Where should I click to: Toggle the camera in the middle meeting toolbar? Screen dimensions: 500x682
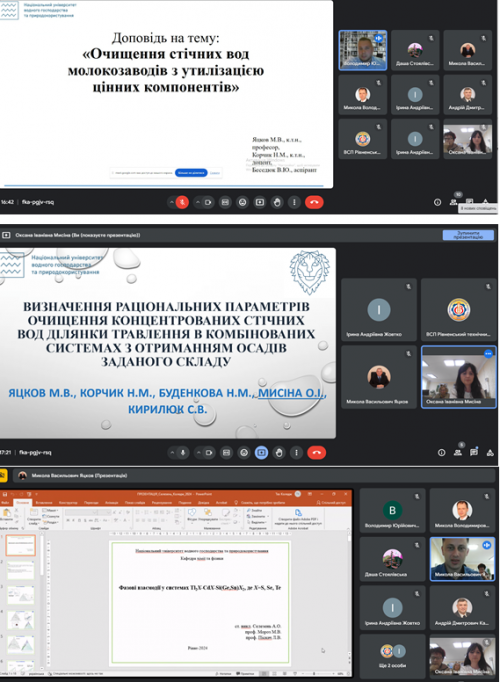click(209, 453)
